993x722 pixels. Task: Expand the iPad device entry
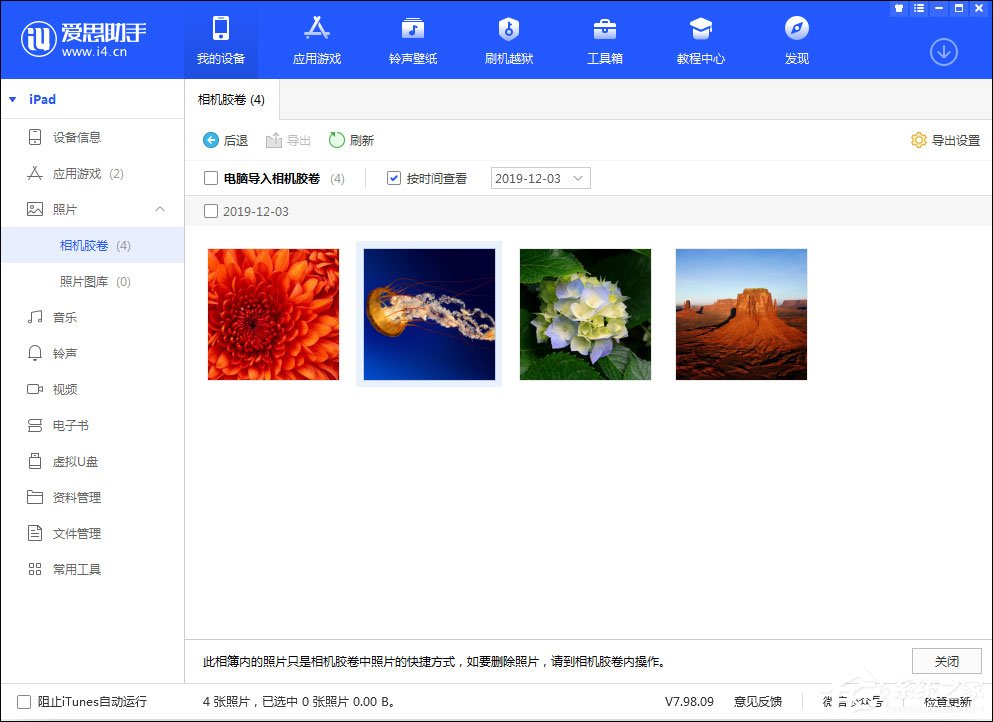(x=13, y=99)
